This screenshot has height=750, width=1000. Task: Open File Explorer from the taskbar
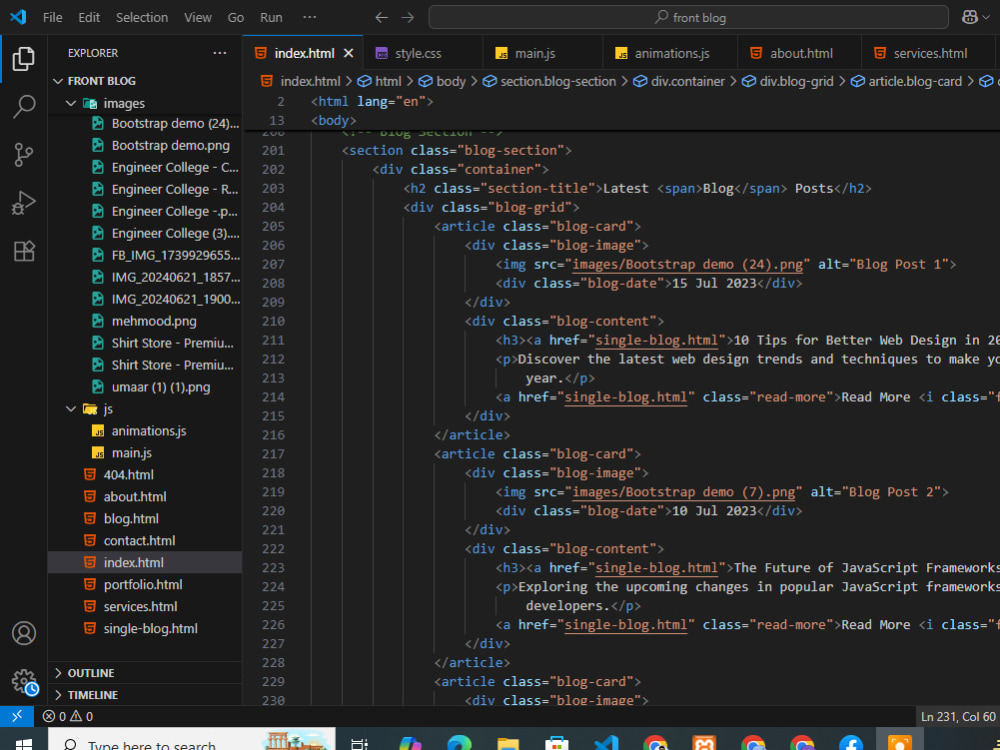coord(508,743)
